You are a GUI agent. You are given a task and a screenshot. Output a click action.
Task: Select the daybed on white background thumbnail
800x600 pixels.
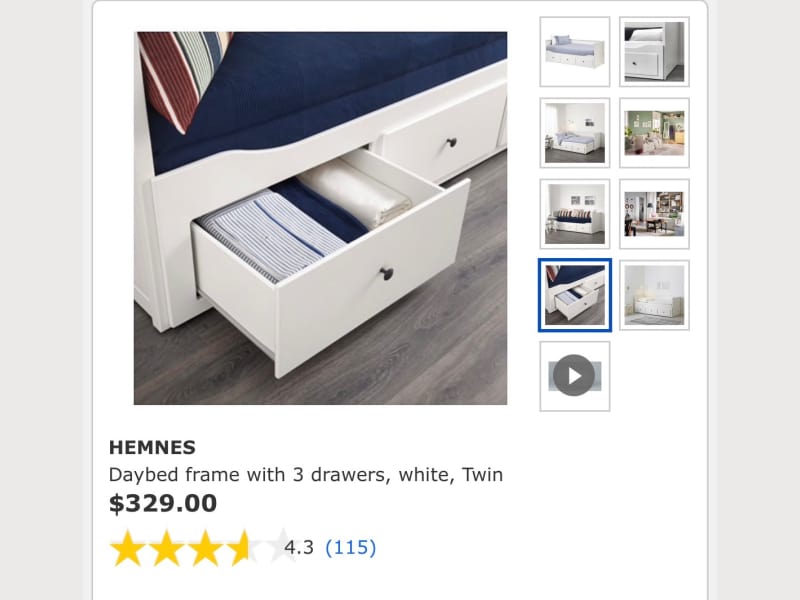click(x=574, y=52)
